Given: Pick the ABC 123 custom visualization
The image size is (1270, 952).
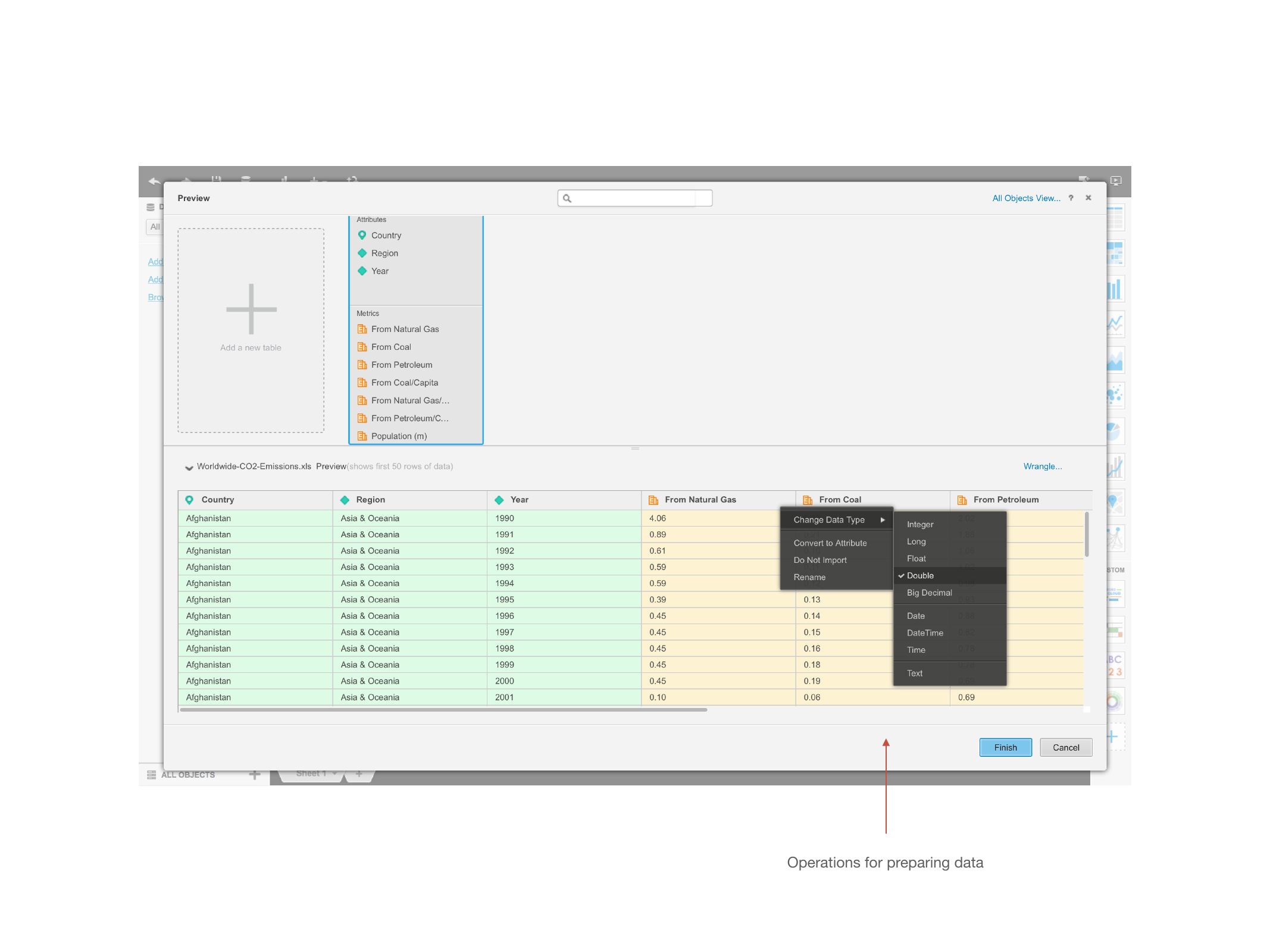Looking at the screenshot, I should pyautogui.click(x=1115, y=665).
